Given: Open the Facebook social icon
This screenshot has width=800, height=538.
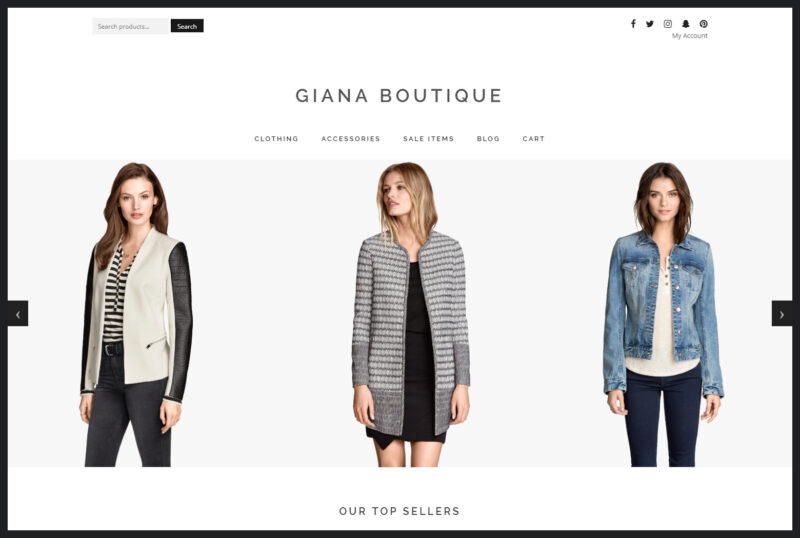Looking at the screenshot, I should tap(633, 23).
